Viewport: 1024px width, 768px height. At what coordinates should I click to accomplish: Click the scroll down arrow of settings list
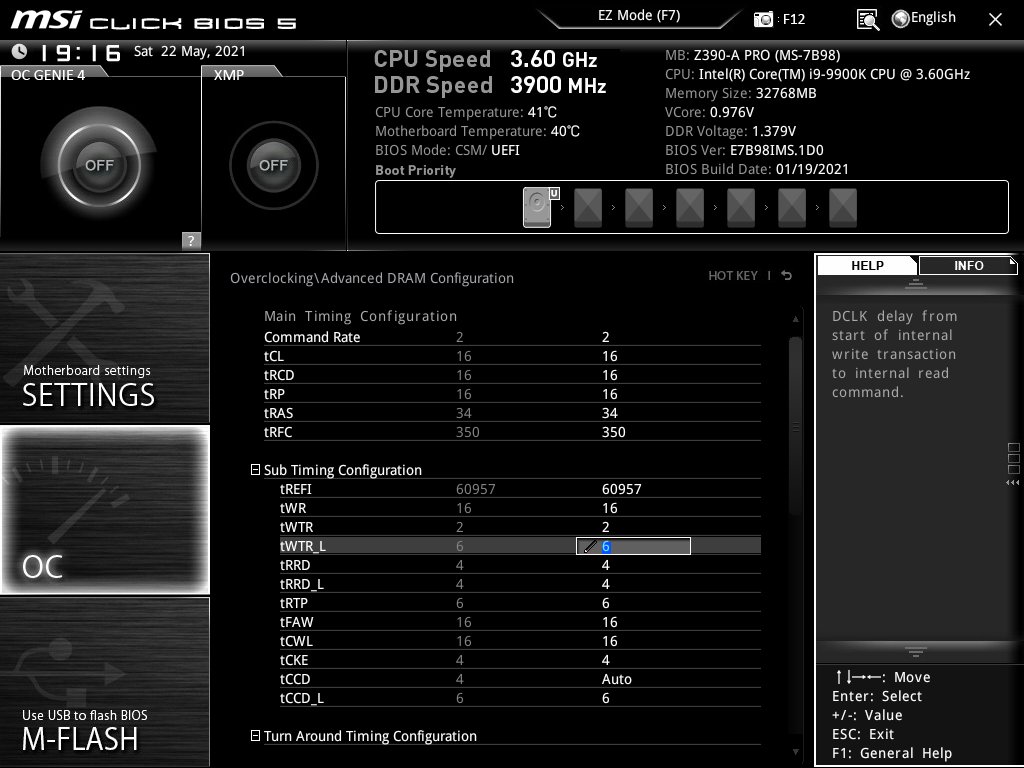point(795,752)
